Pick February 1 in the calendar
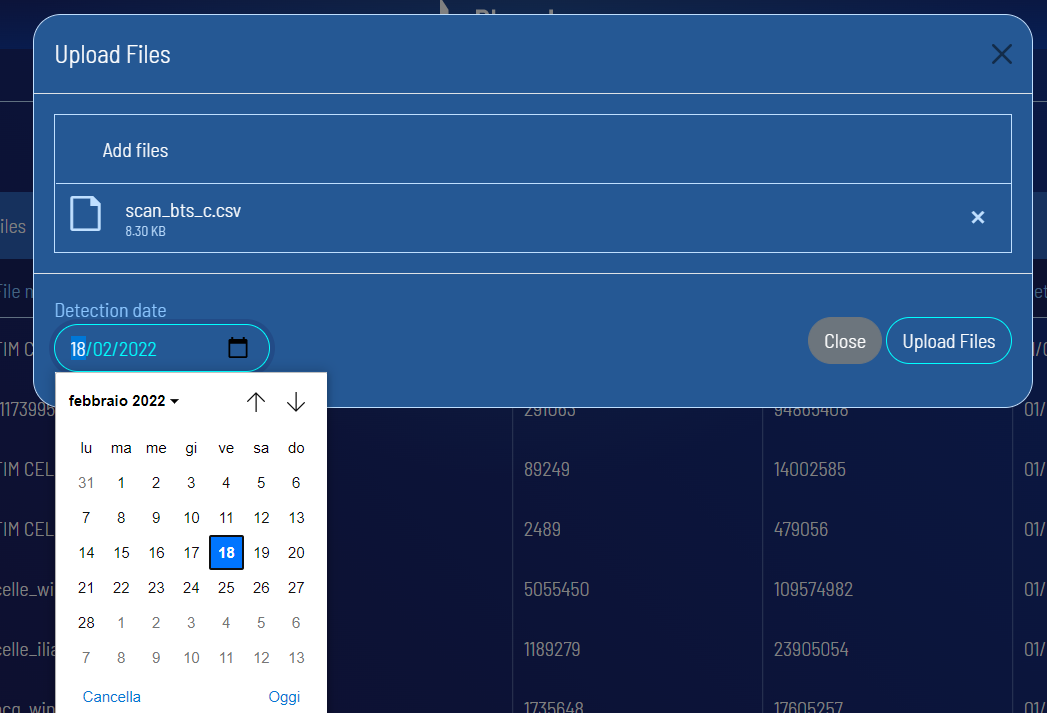The image size is (1047, 713). point(121,483)
